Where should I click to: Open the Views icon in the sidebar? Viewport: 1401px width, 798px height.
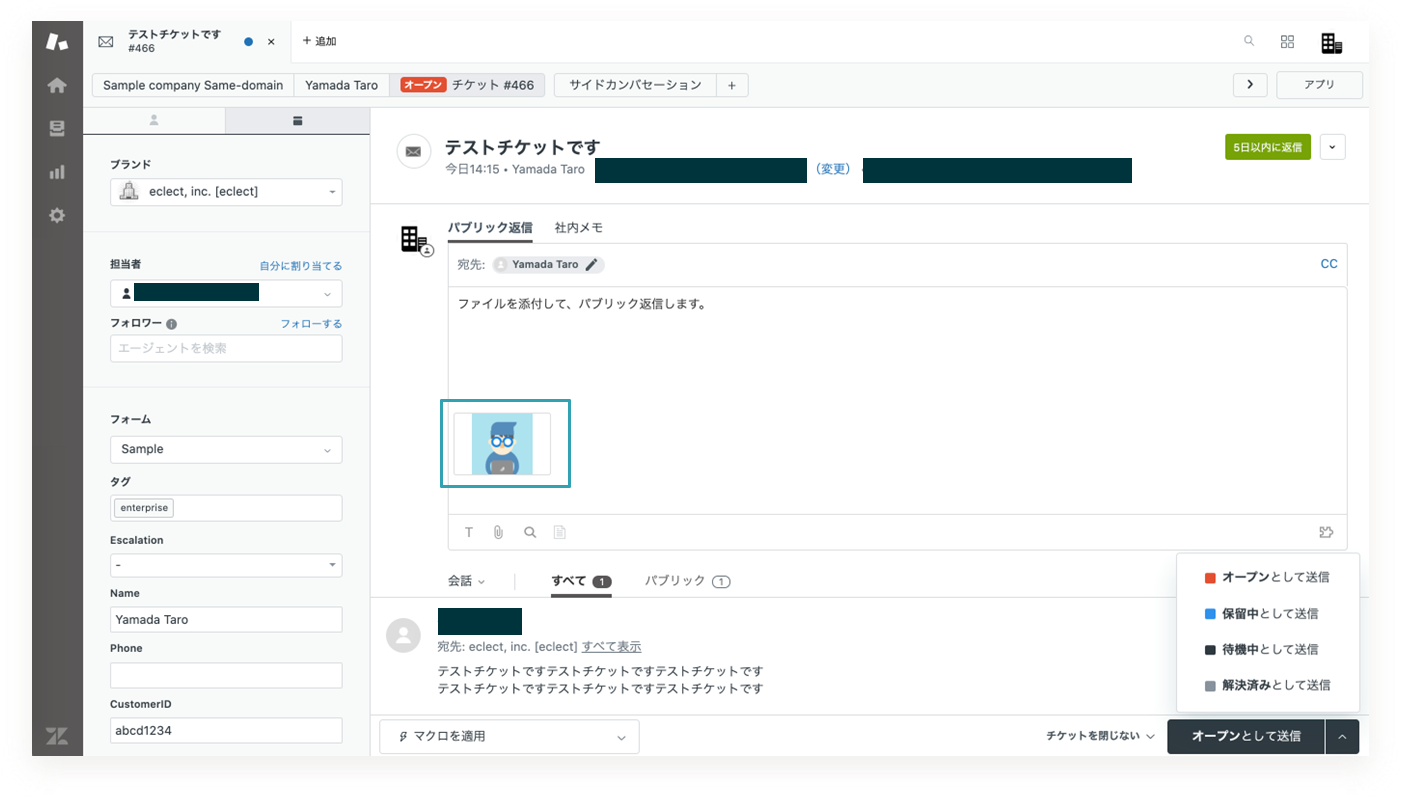pyautogui.click(x=57, y=129)
